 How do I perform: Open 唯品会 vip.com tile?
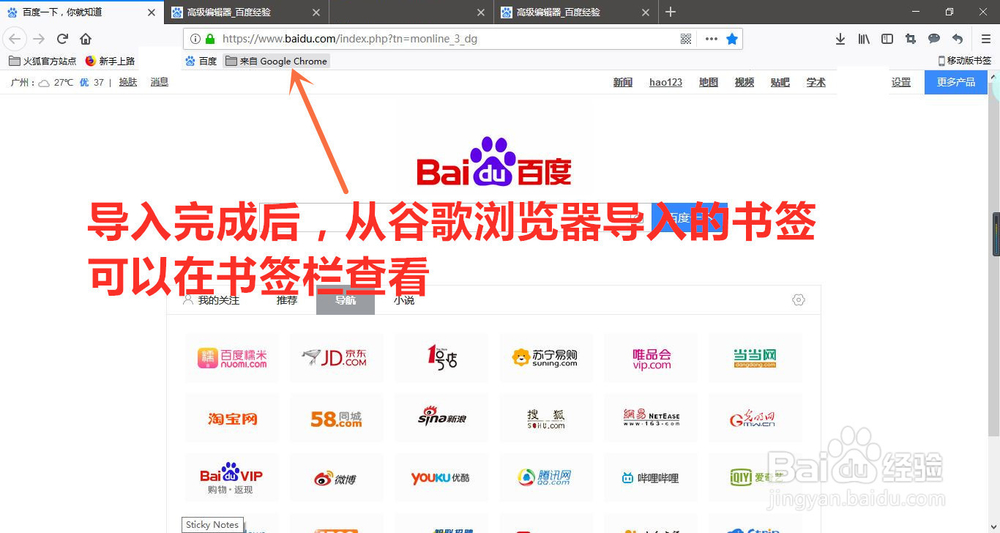pos(651,358)
